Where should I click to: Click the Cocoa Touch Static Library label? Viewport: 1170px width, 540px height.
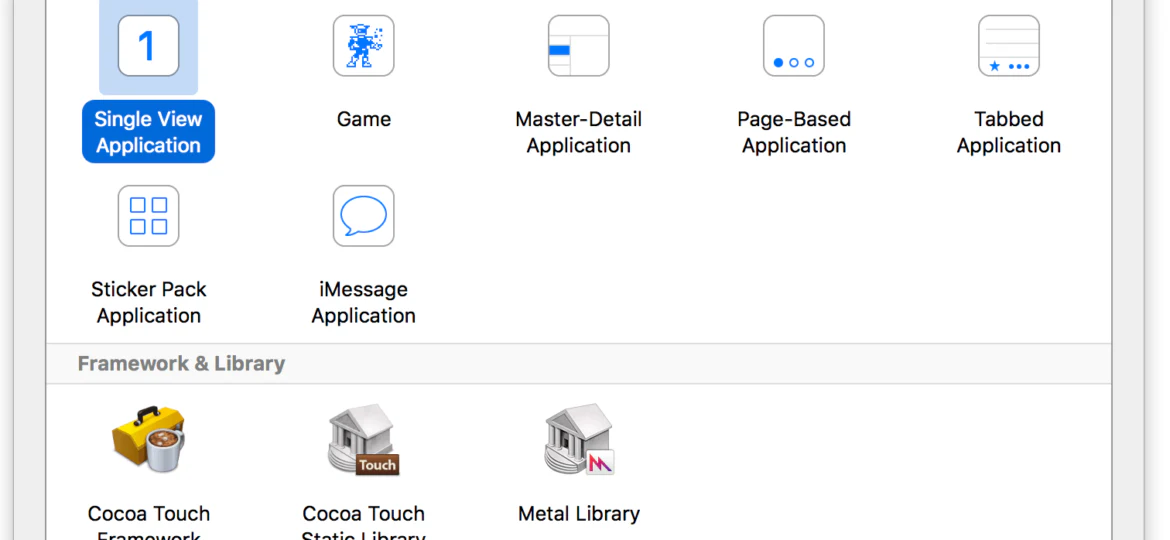pos(363,523)
